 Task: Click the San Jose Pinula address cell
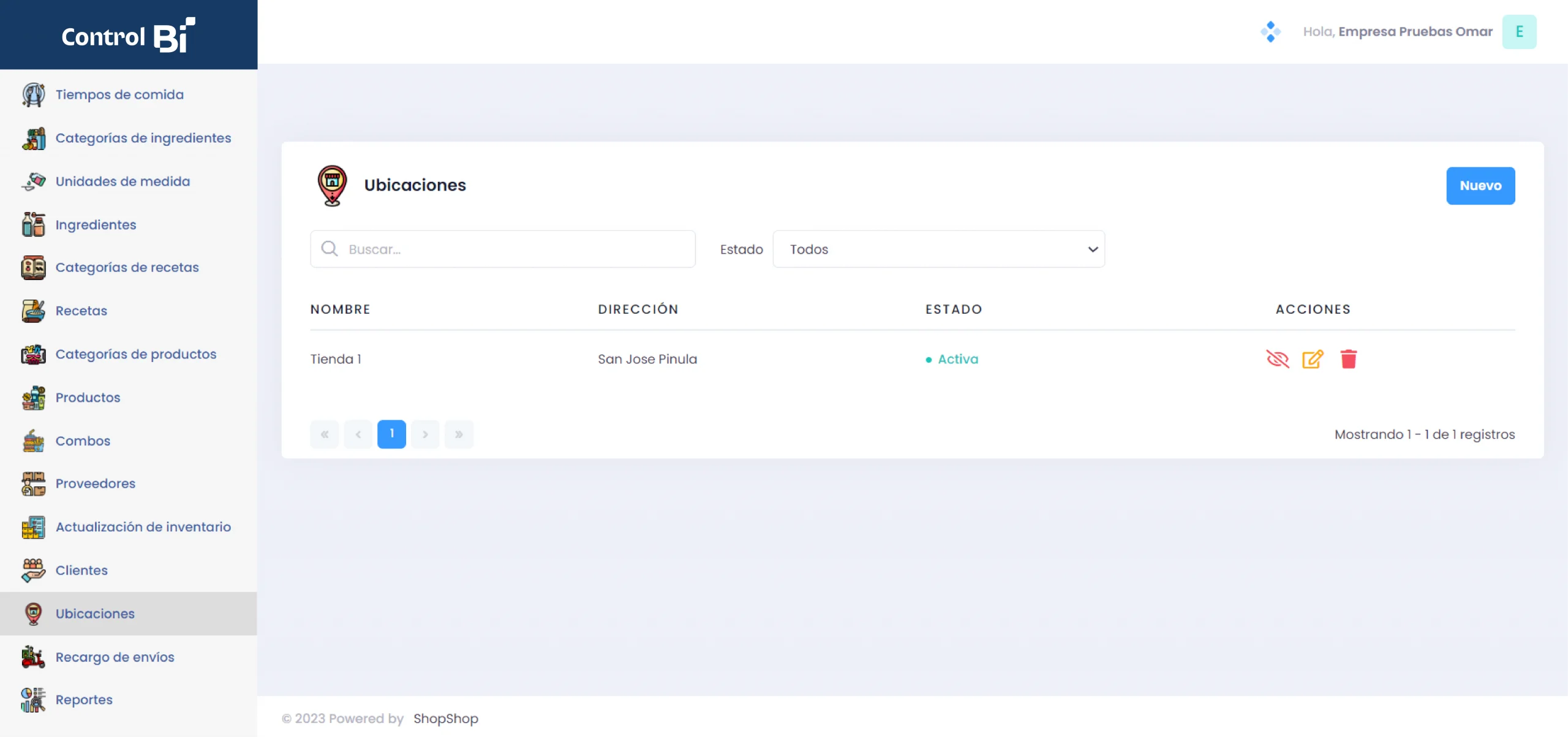[x=647, y=359]
